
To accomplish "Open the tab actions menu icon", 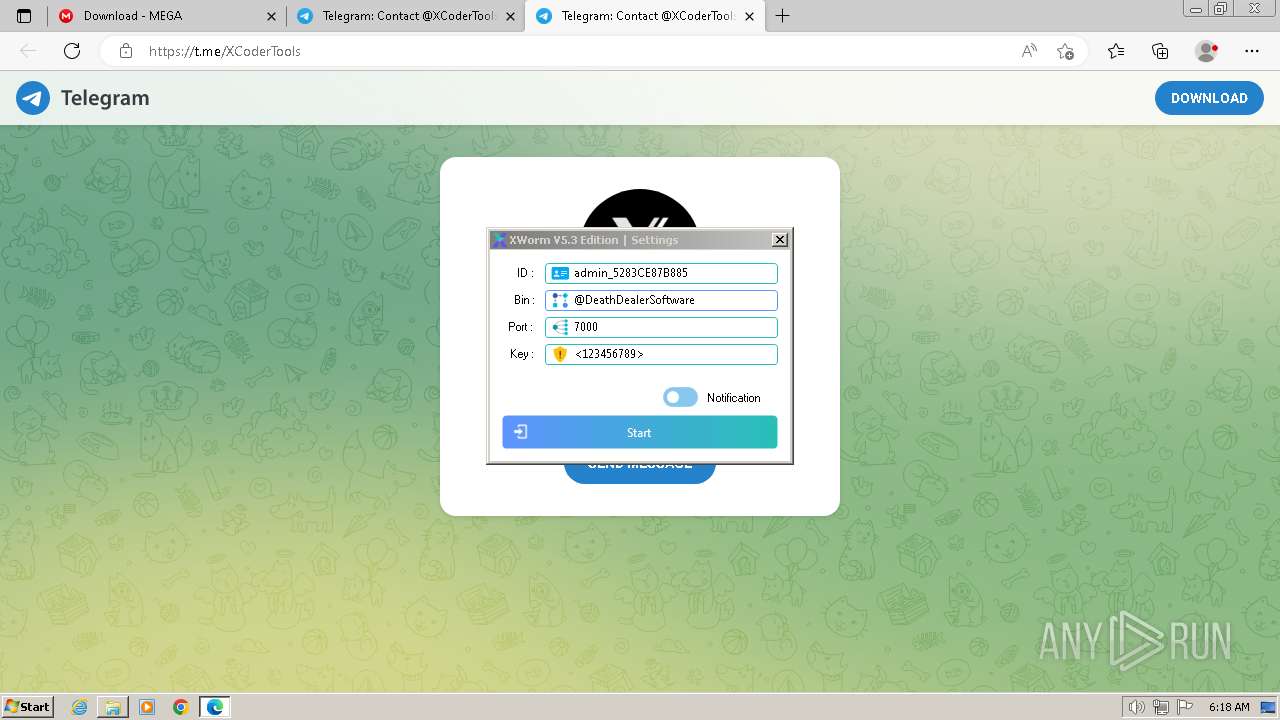I will point(24,16).
